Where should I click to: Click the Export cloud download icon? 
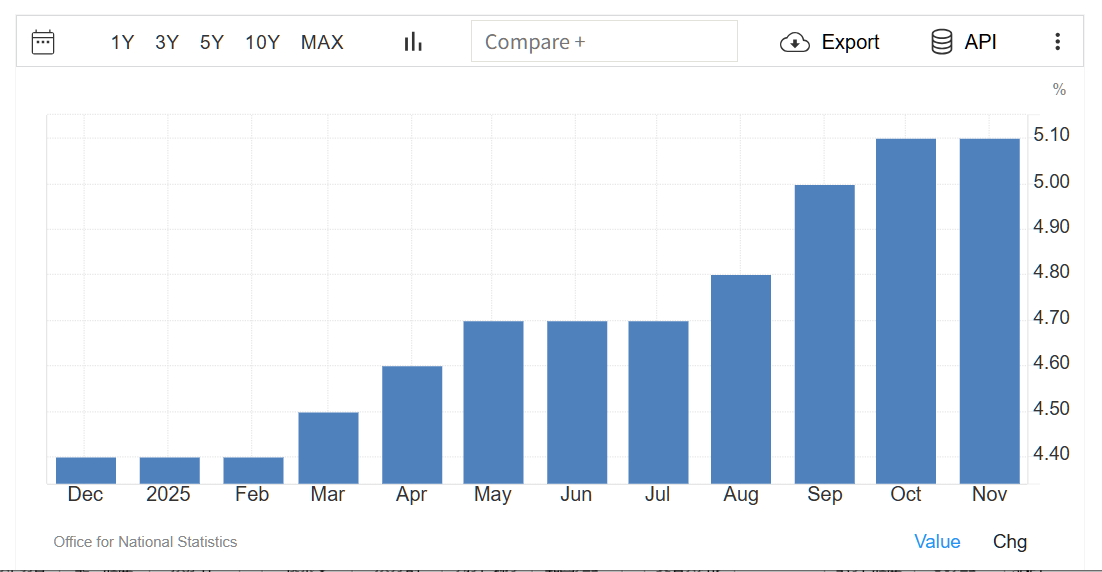[x=795, y=42]
